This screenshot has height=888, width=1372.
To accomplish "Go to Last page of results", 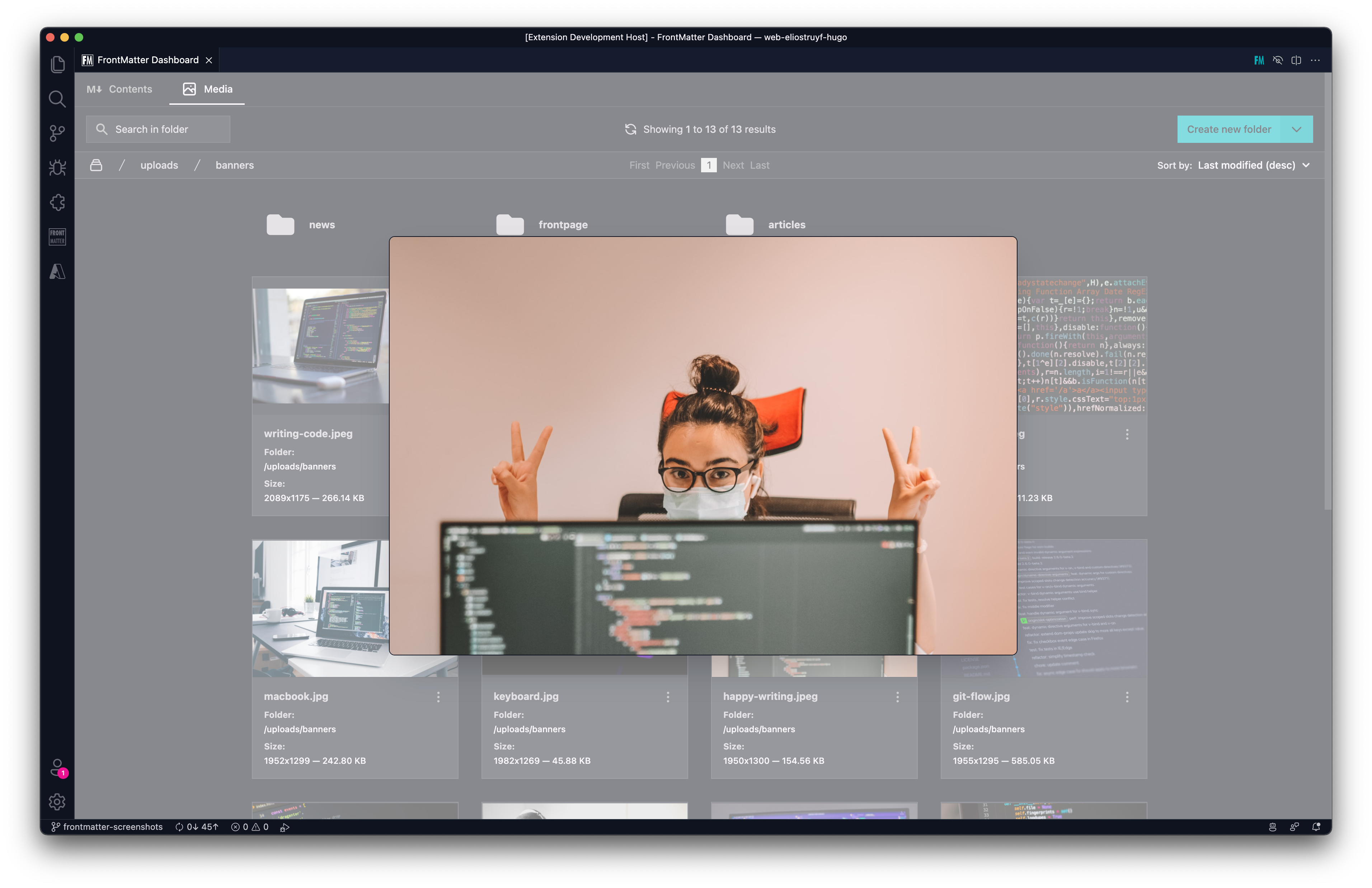I will (x=760, y=165).
